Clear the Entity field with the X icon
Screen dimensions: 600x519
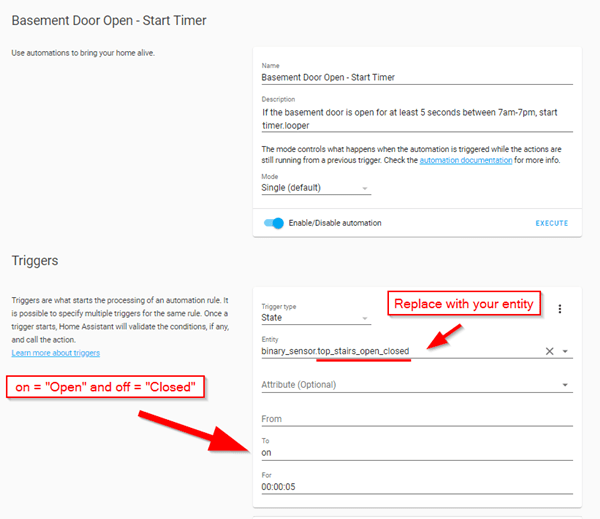coord(549,351)
